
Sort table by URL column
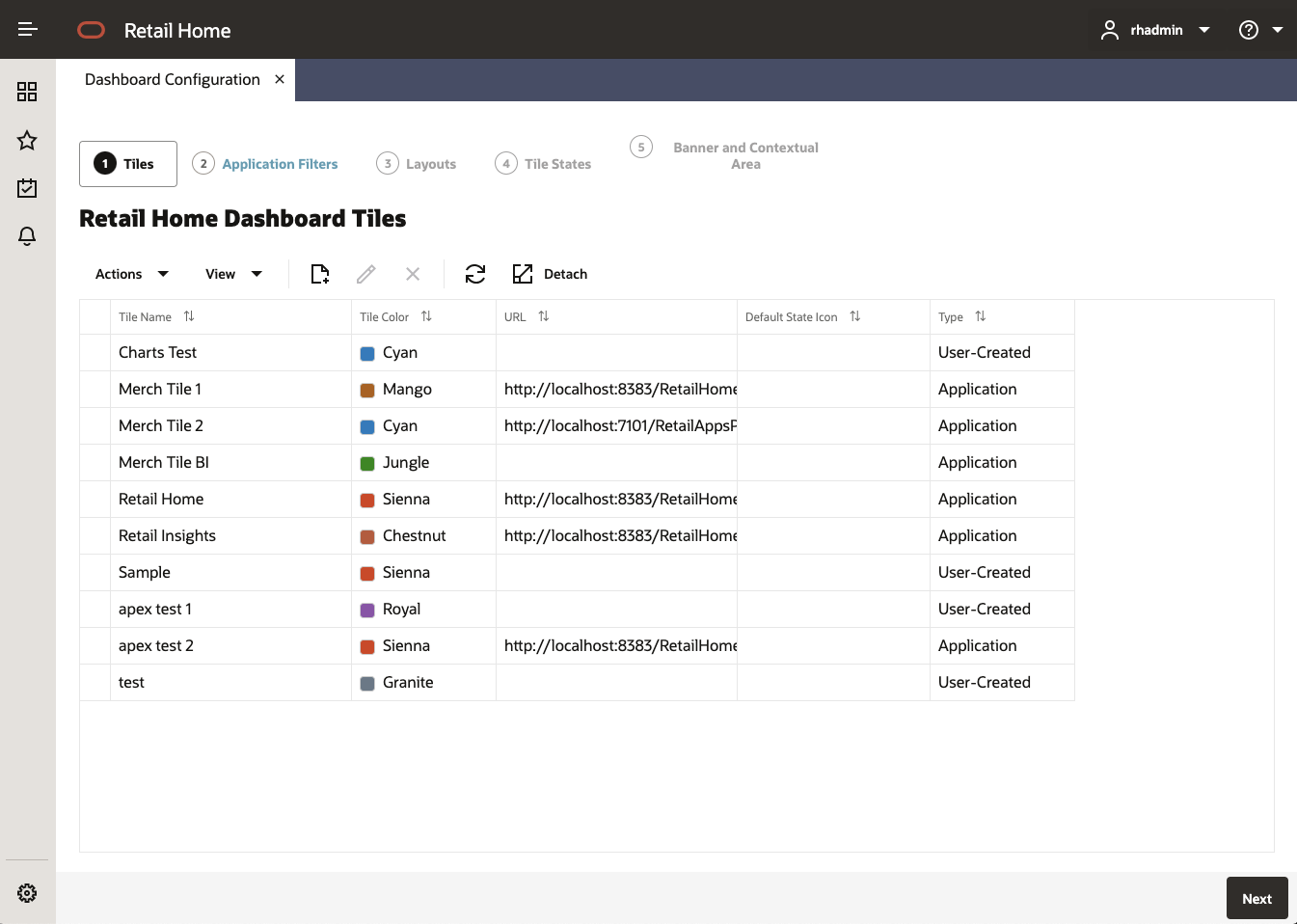[x=544, y=316]
